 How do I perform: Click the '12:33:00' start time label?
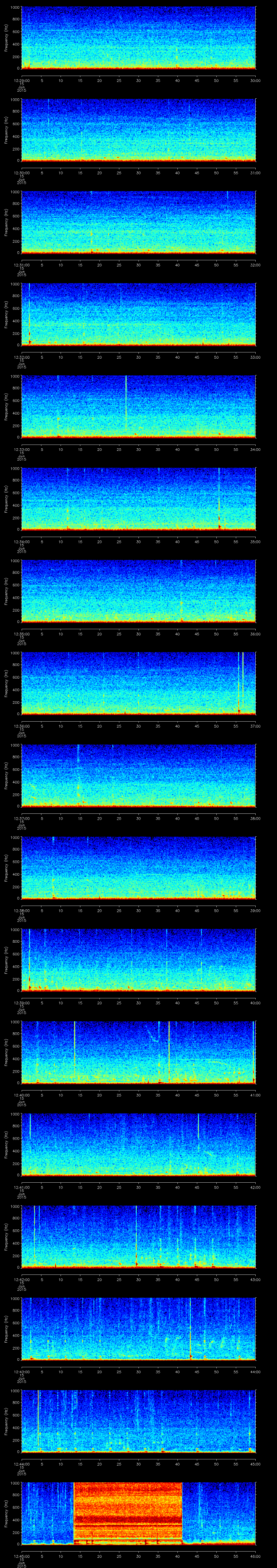tap(21, 449)
